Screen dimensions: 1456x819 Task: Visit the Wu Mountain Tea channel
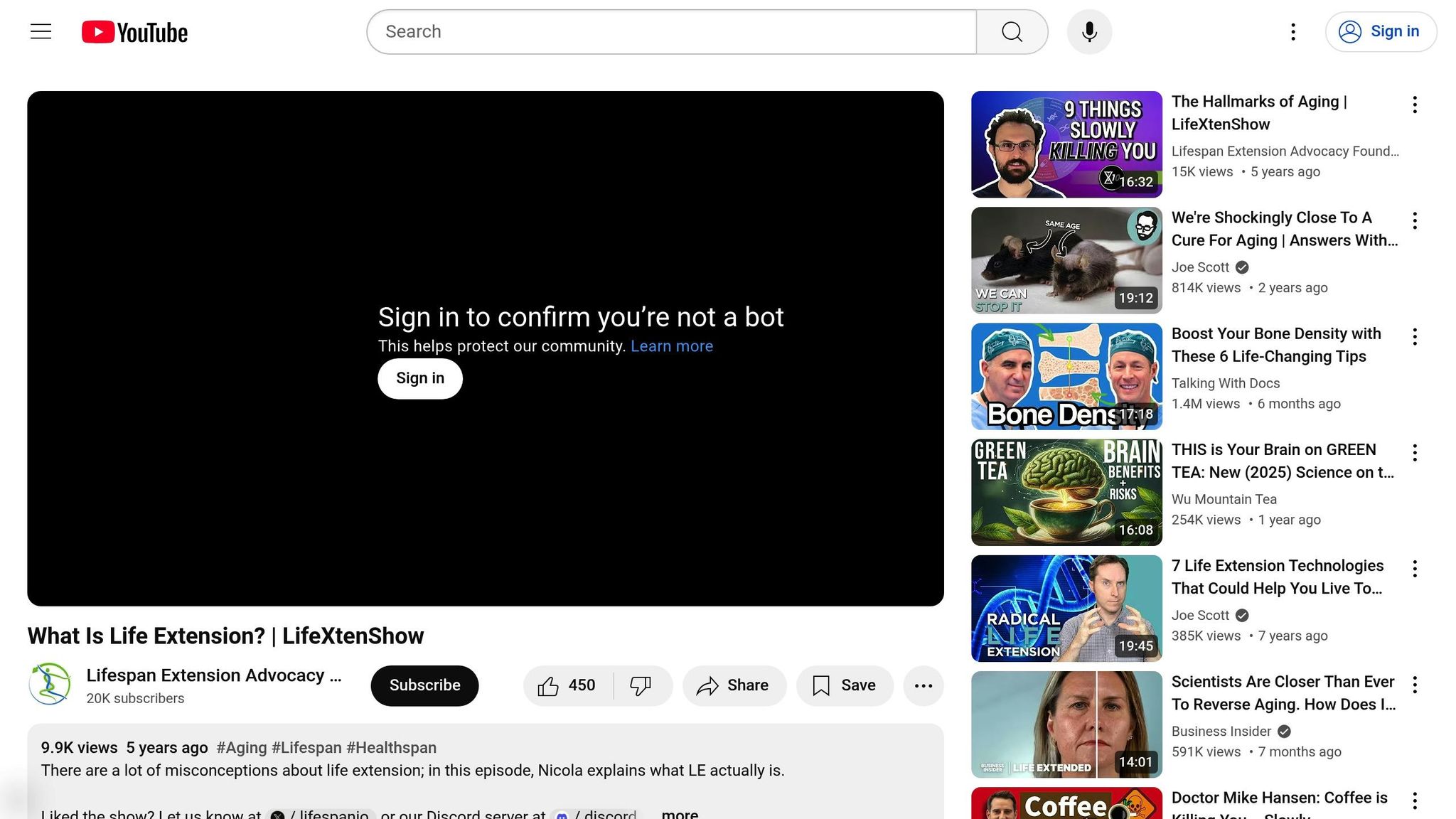coord(1224,499)
